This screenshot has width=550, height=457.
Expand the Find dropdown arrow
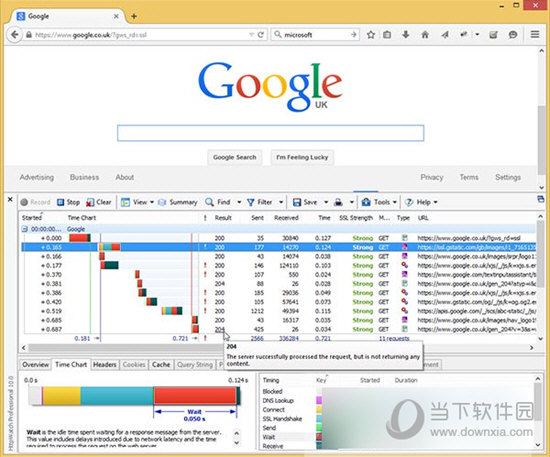coord(239,202)
